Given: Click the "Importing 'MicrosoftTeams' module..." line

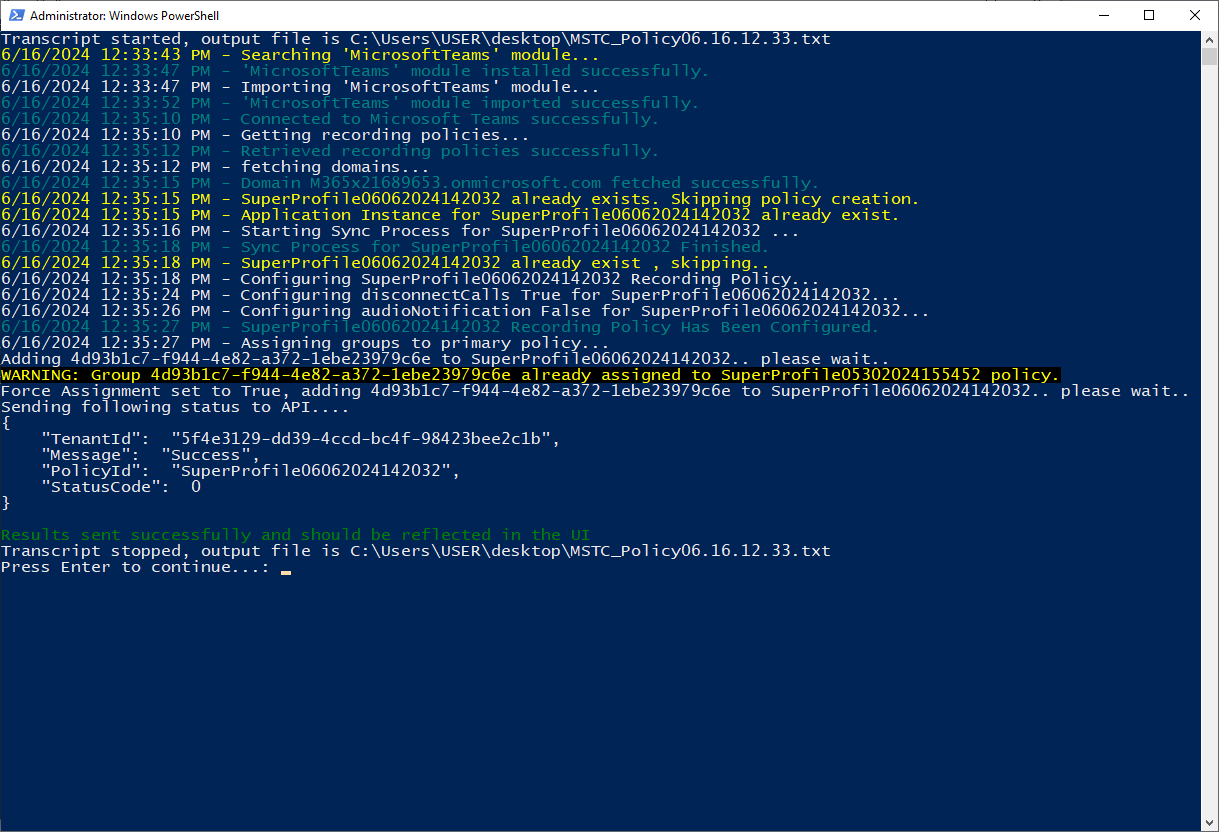Looking at the screenshot, I should (300, 87).
